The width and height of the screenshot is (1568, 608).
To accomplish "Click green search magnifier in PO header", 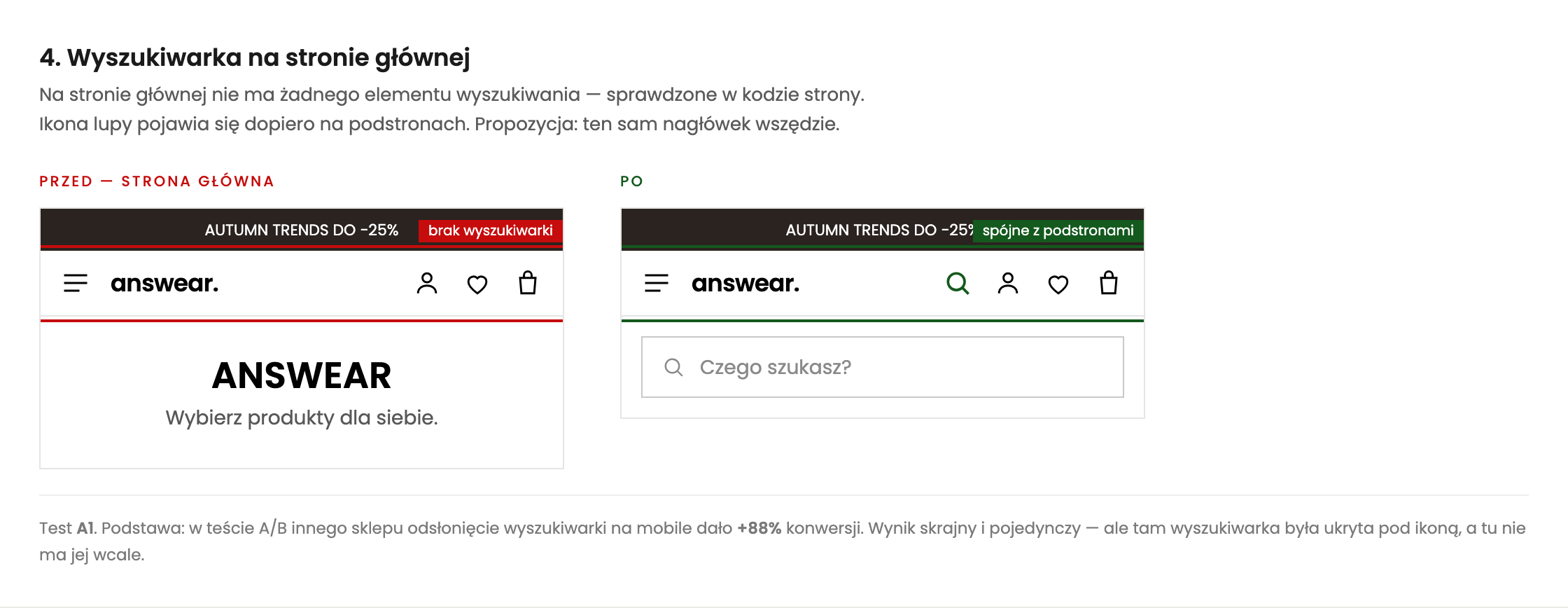I will click(958, 283).
